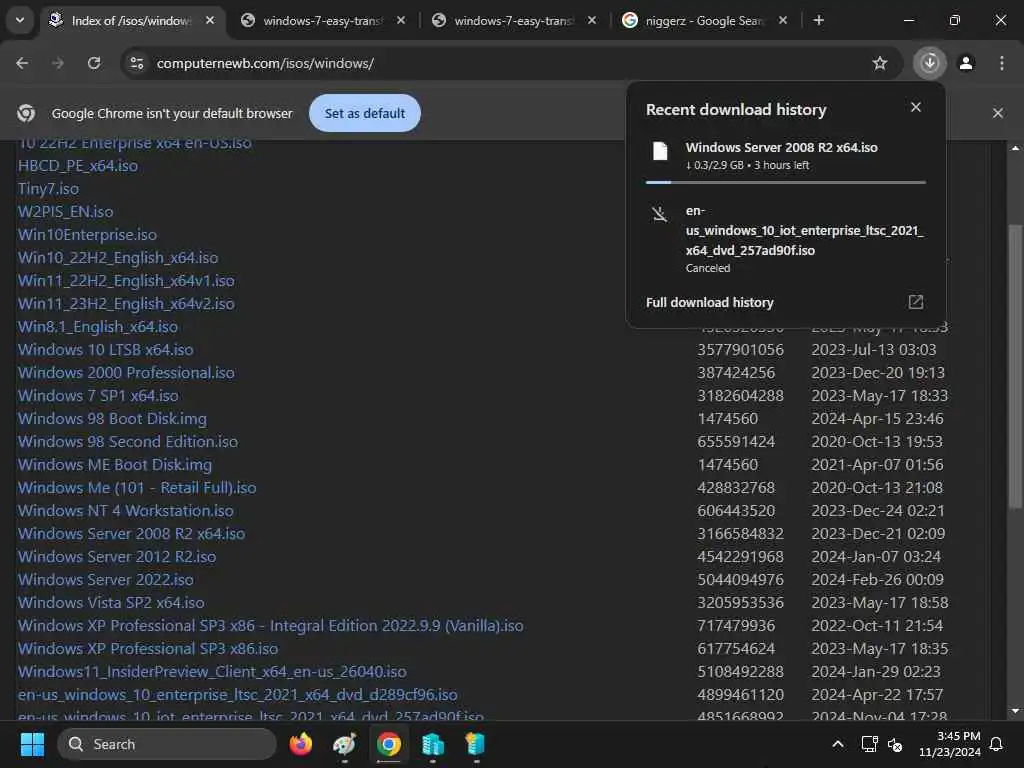Click the muted volume tray icon

895,744
